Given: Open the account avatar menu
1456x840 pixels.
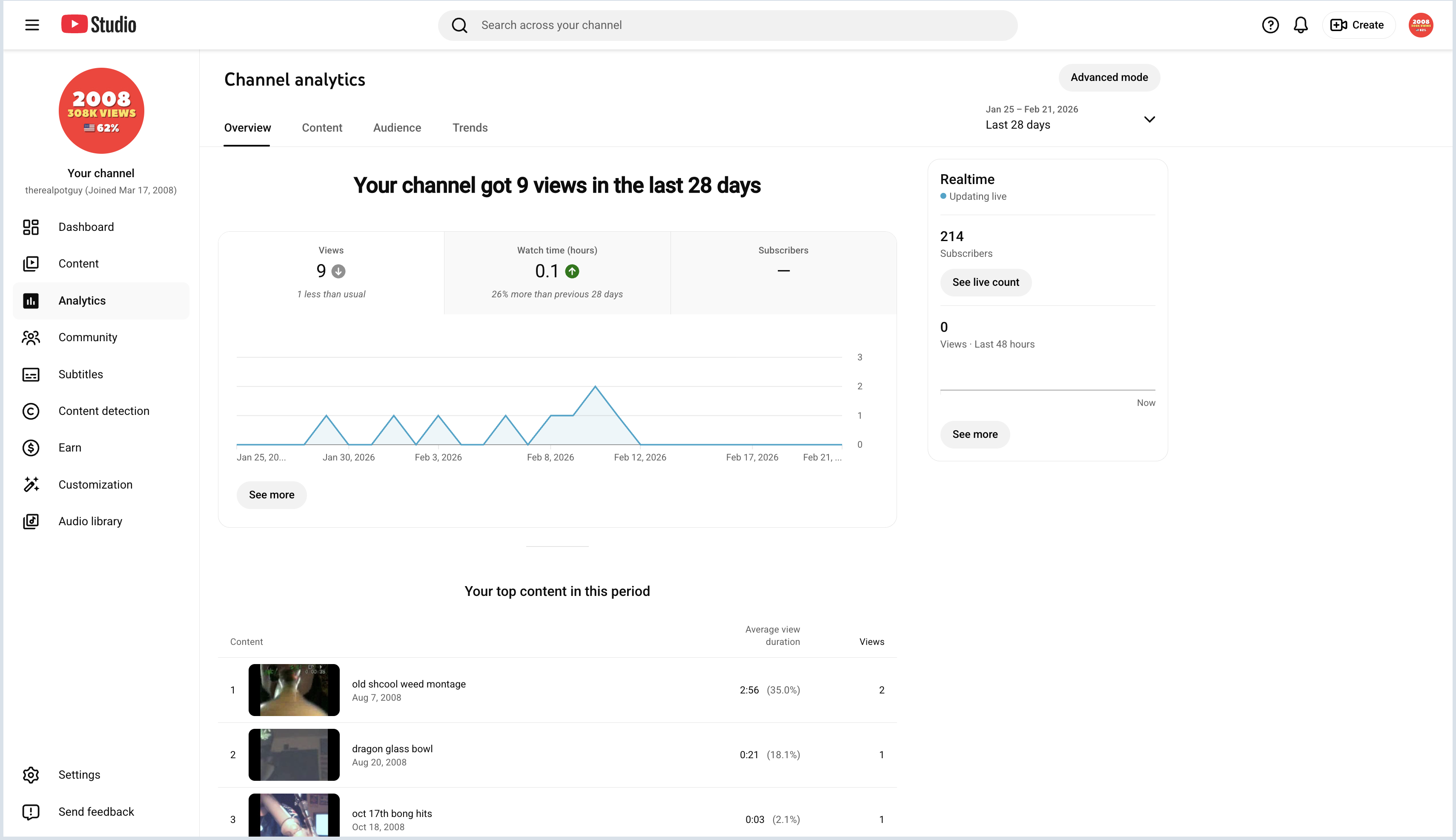Looking at the screenshot, I should pyautogui.click(x=1420, y=25).
